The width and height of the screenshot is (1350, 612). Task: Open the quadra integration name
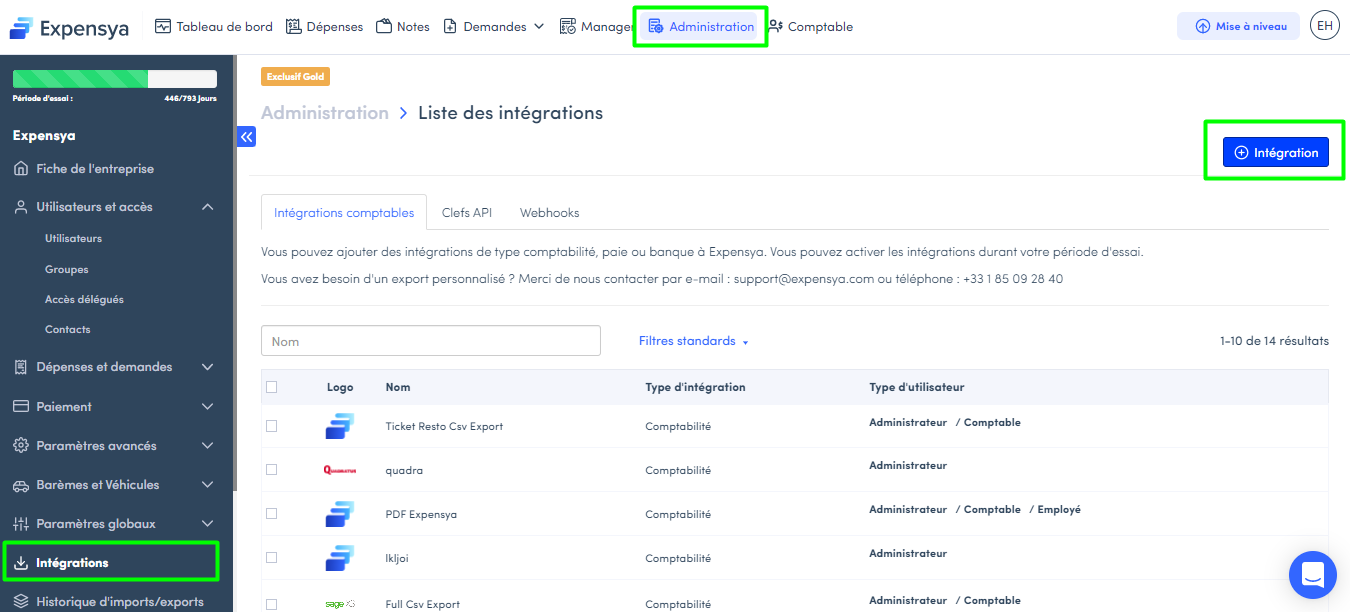(404, 470)
